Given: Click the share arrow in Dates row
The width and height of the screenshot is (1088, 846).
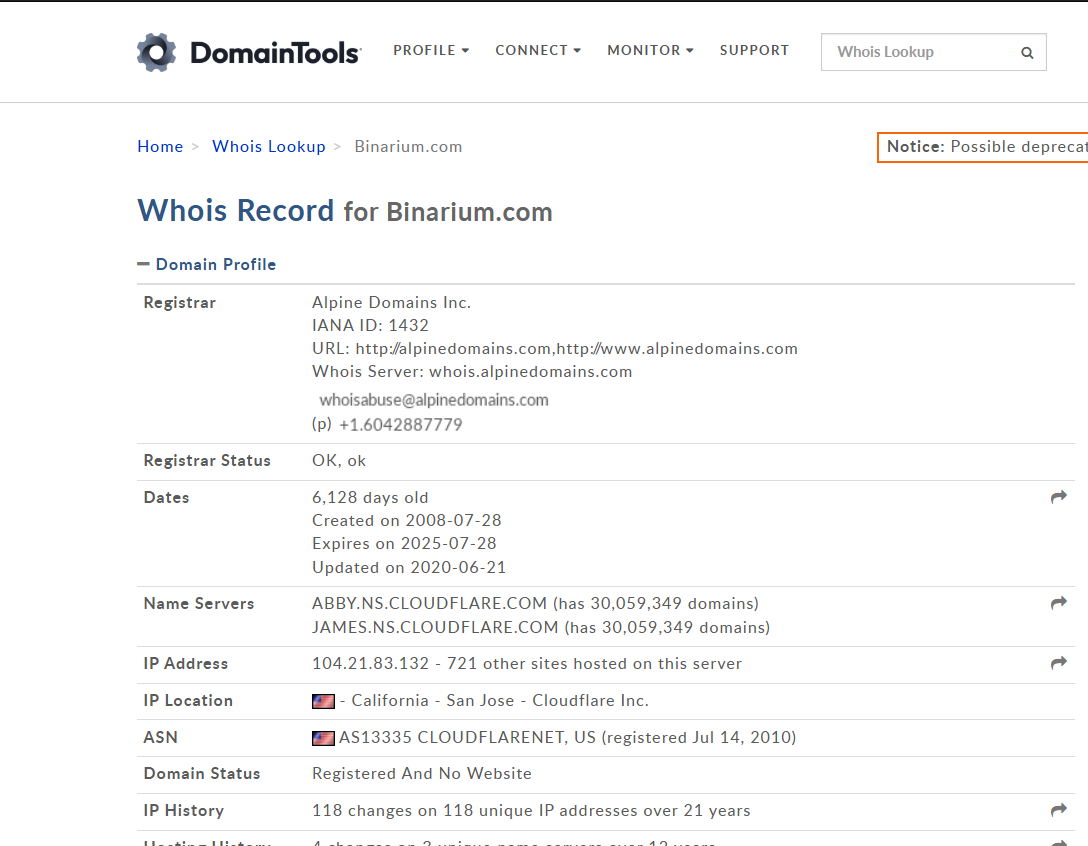Looking at the screenshot, I should tap(1058, 497).
